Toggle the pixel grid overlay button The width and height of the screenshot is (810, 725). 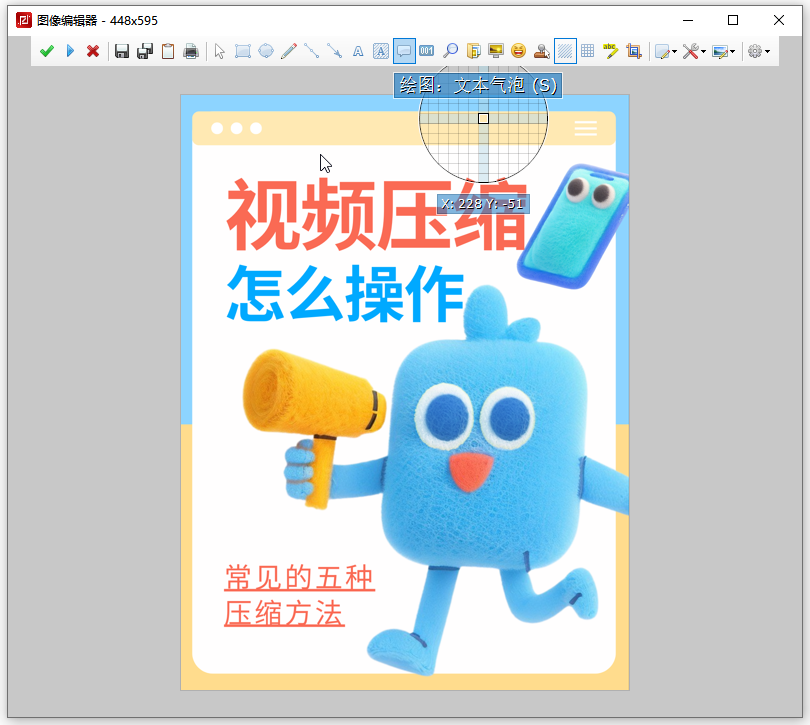(x=588, y=51)
